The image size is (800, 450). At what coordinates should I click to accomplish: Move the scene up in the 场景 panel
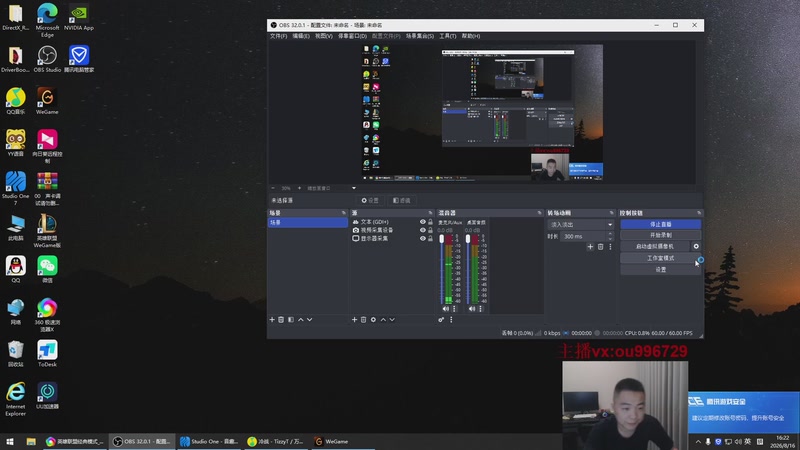301,319
